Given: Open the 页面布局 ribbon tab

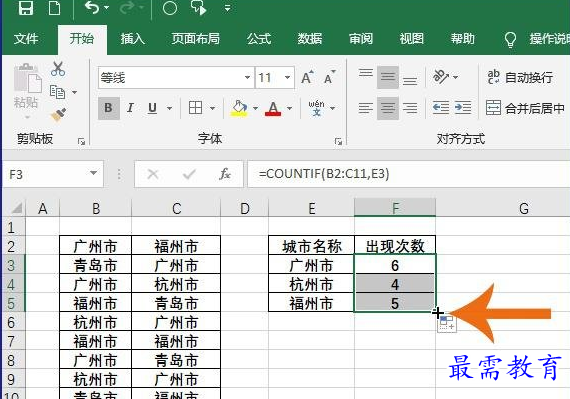Looking at the screenshot, I should (196, 39).
